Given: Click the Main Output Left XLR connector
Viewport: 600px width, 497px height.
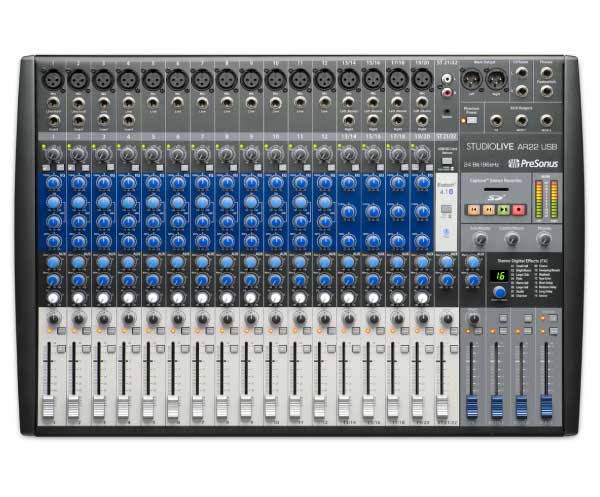Looking at the screenshot, I should tap(471, 79).
